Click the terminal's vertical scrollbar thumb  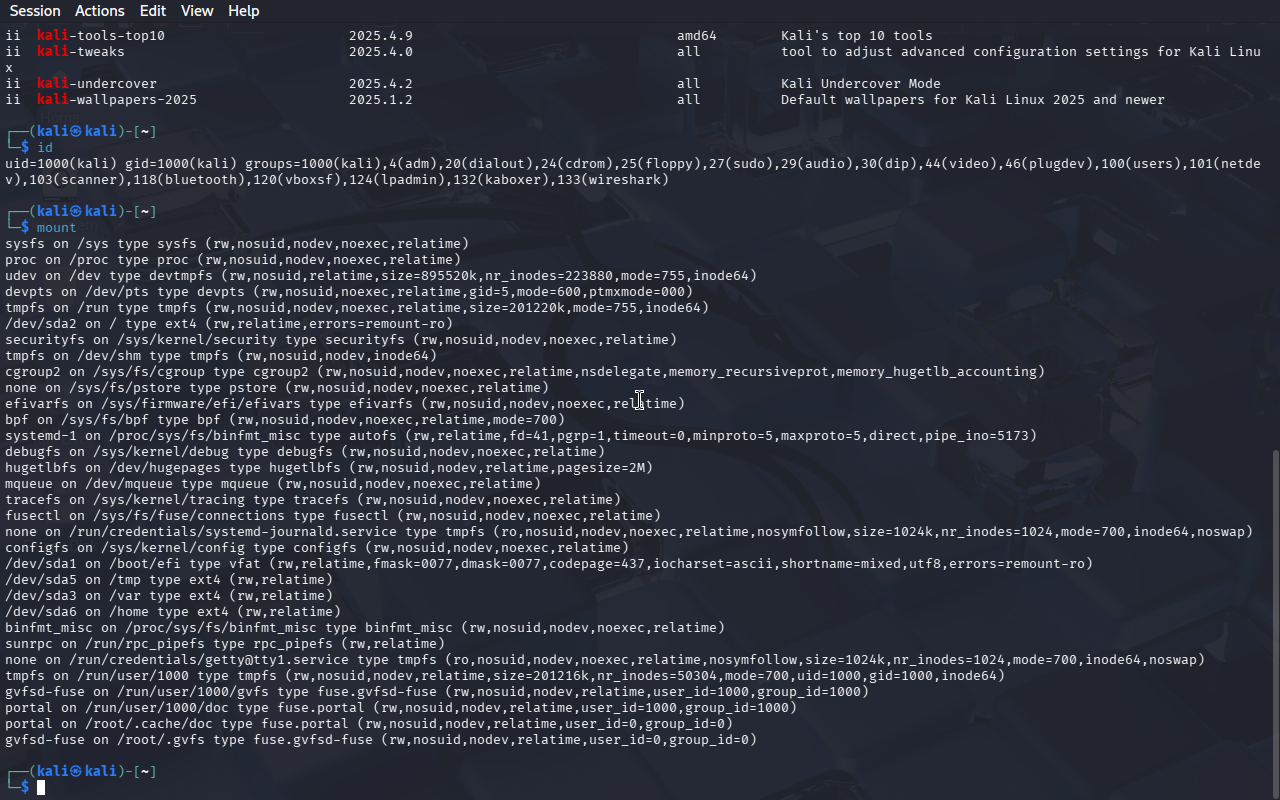[1274, 620]
